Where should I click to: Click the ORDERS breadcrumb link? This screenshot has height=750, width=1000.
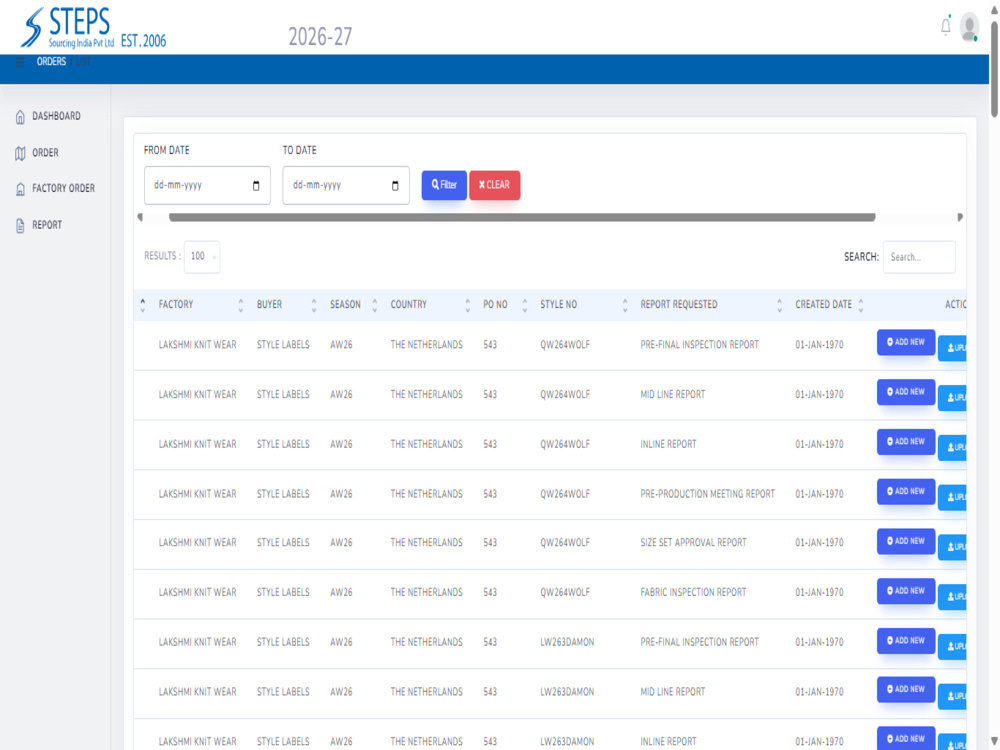coord(51,61)
